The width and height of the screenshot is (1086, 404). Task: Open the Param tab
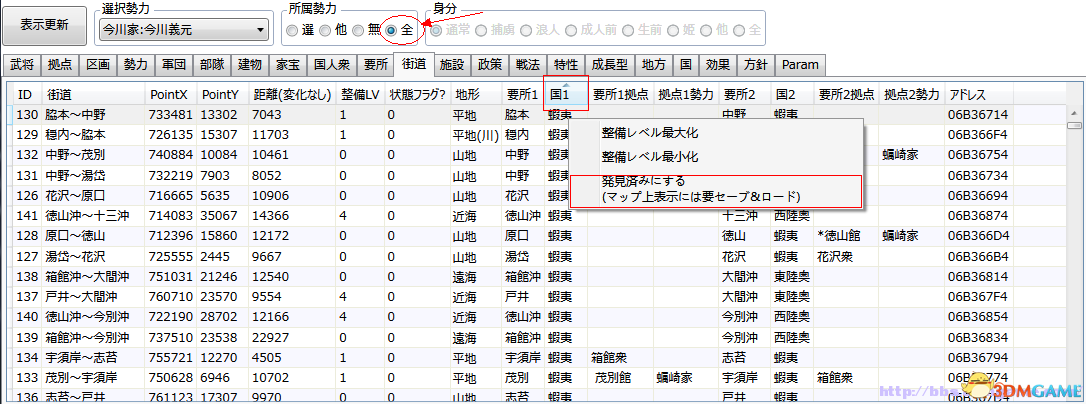(800, 65)
